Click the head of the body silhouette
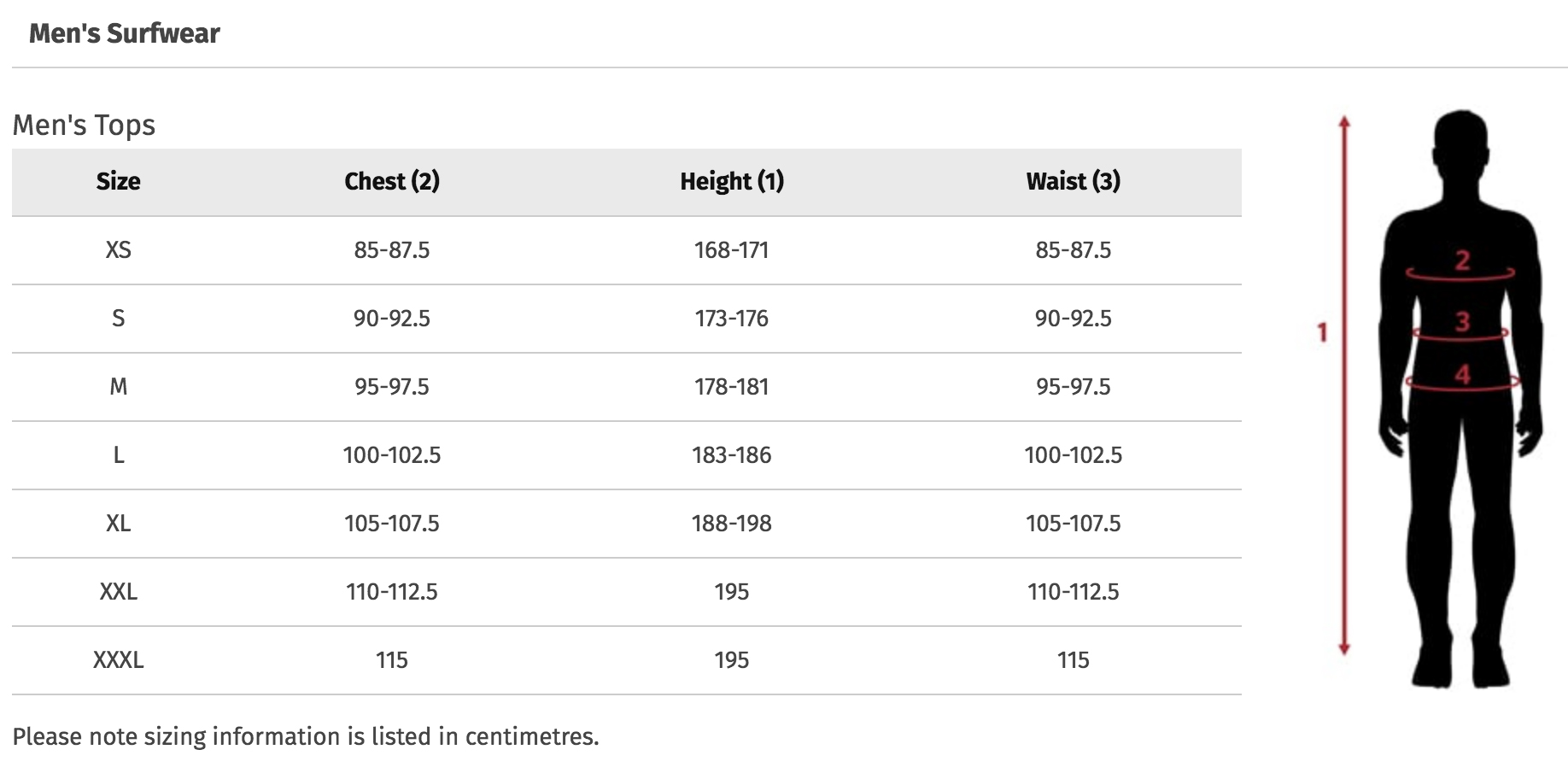This screenshot has height=779, width=1568. coord(1461,144)
